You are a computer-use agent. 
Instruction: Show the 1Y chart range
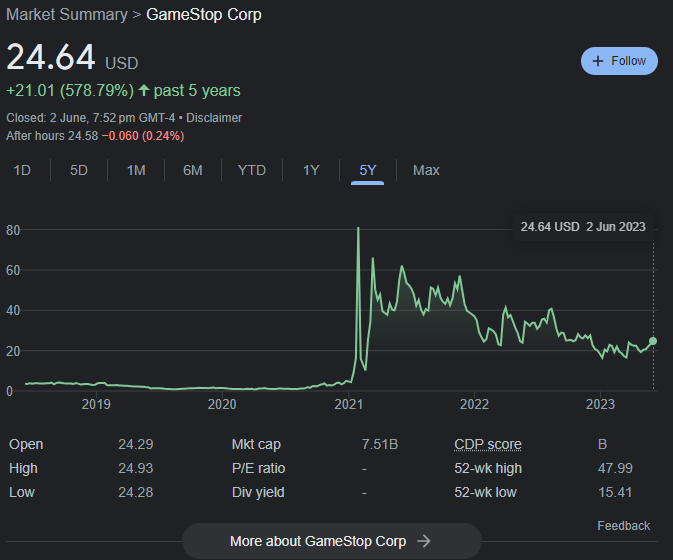pos(311,170)
